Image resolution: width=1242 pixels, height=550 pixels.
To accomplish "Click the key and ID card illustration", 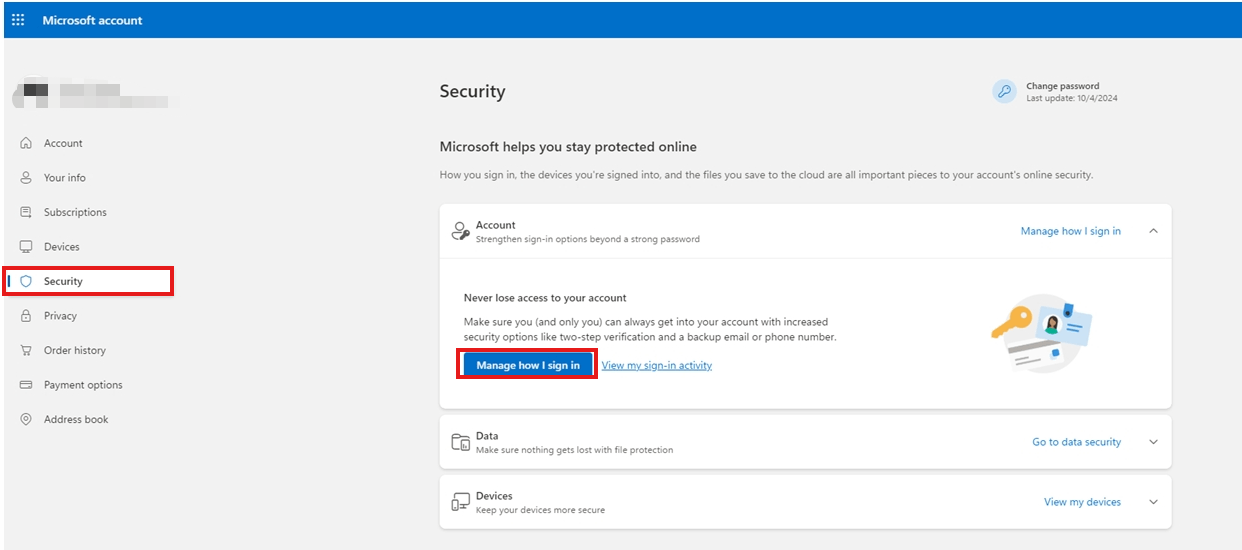I will pos(1041,333).
